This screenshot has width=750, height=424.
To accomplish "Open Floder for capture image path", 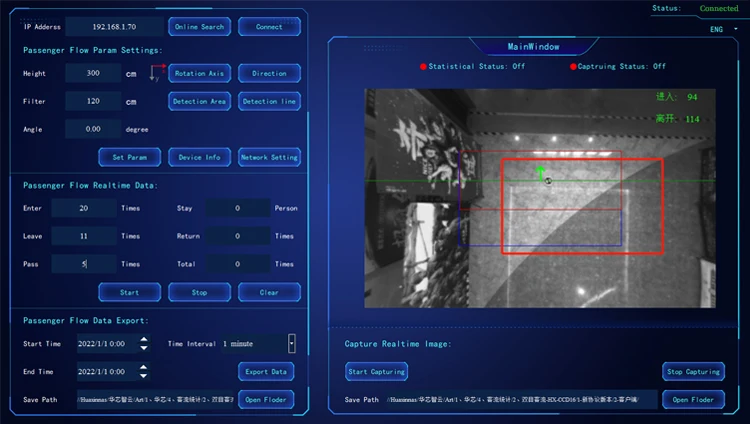I will point(694,400).
